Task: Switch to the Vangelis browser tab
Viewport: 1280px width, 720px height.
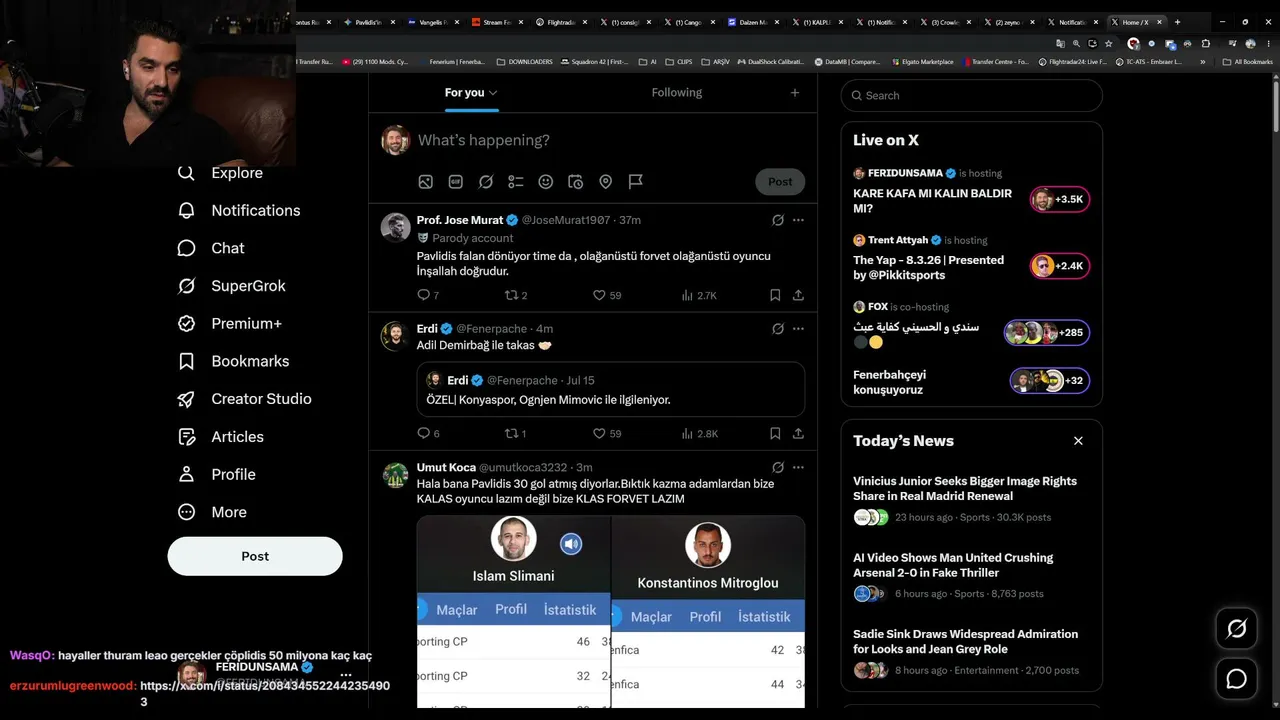Action: [x=432, y=22]
